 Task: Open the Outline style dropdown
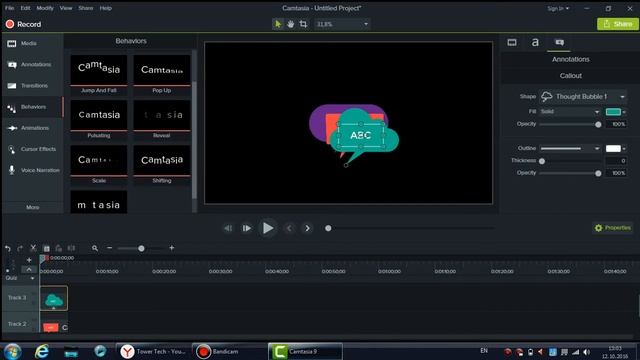coord(570,149)
